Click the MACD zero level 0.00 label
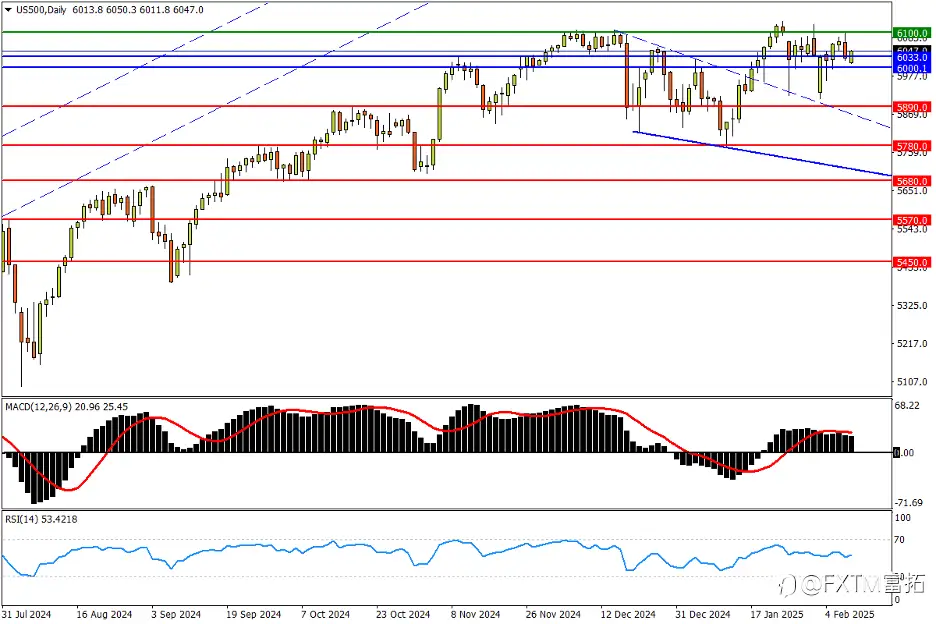The width and height of the screenshot is (936, 624). (x=904, y=453)
